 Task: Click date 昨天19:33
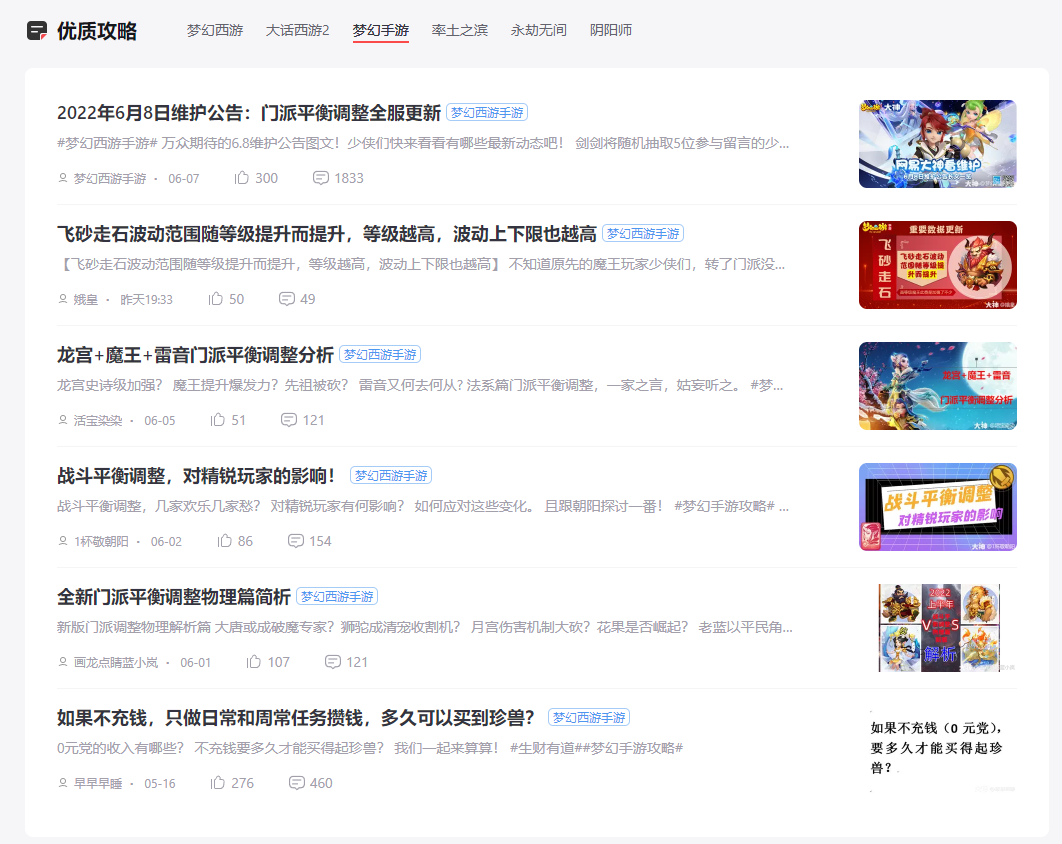coord(146,299)
